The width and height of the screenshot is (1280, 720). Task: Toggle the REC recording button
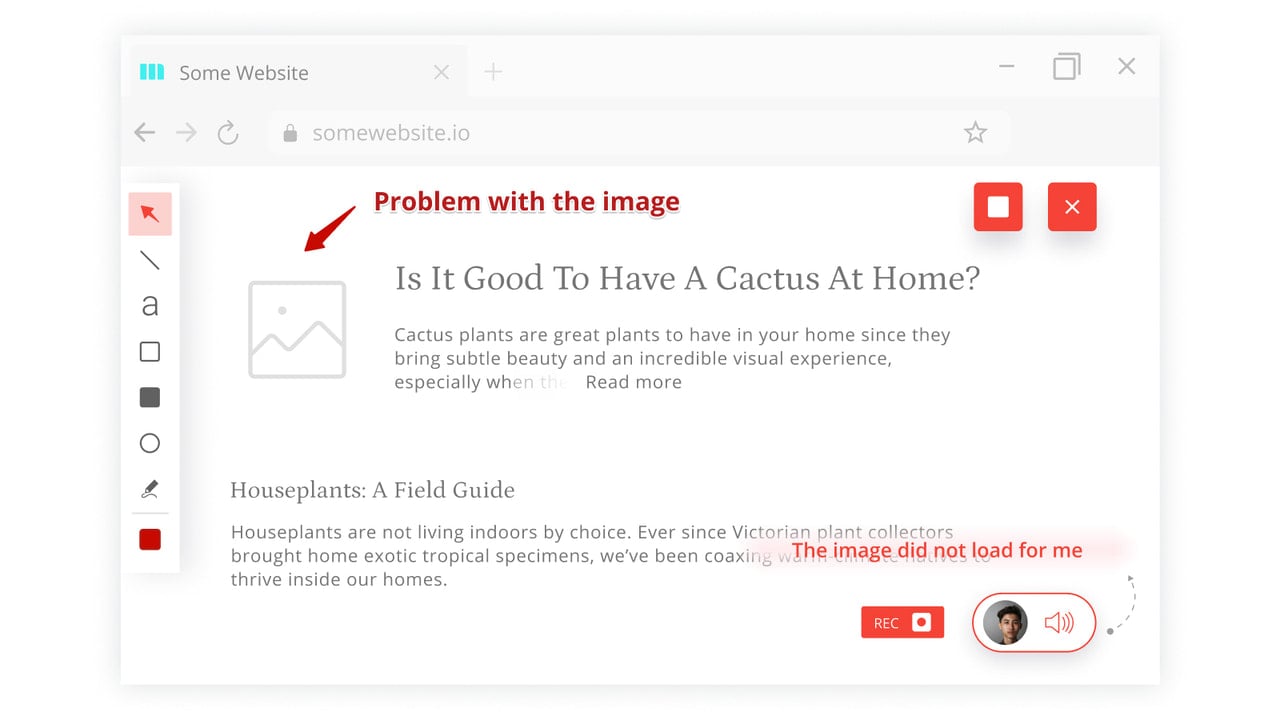[902, 623]
